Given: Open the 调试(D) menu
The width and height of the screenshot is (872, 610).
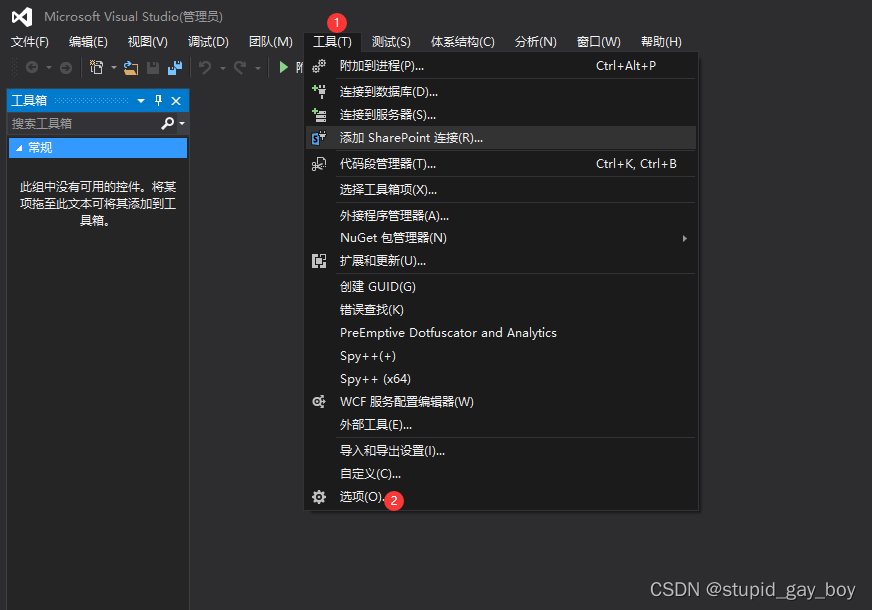Looking at the screenshot, I should click(207, 41).
